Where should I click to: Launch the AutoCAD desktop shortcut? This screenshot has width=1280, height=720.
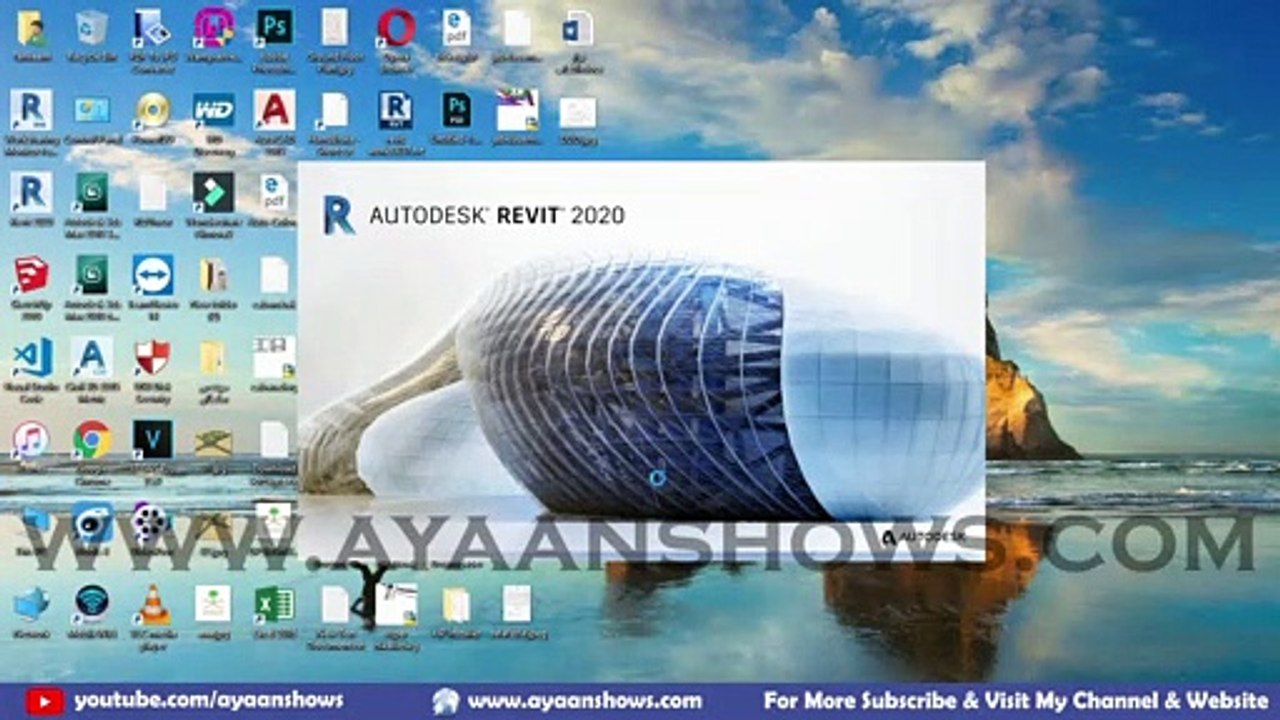pos(274,110)
